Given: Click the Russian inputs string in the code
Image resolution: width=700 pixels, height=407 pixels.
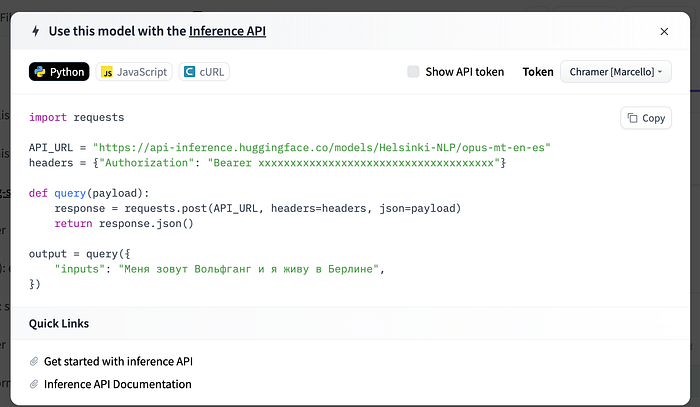Looking at the screenshot, I should click(x=249, y=269).
